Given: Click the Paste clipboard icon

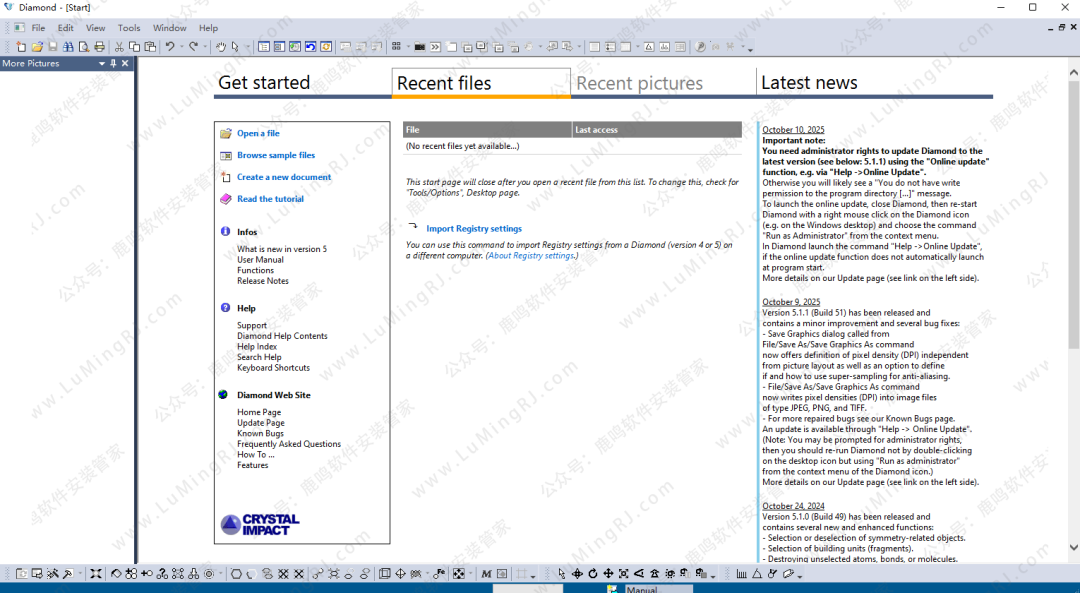Looking at the screenshot, I should pos(151,47).
